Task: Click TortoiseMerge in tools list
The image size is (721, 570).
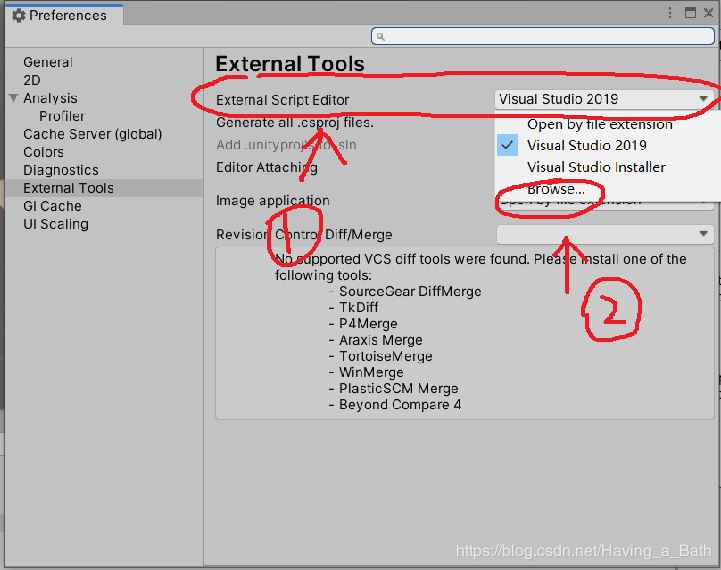Action: (x=386, y=356)
